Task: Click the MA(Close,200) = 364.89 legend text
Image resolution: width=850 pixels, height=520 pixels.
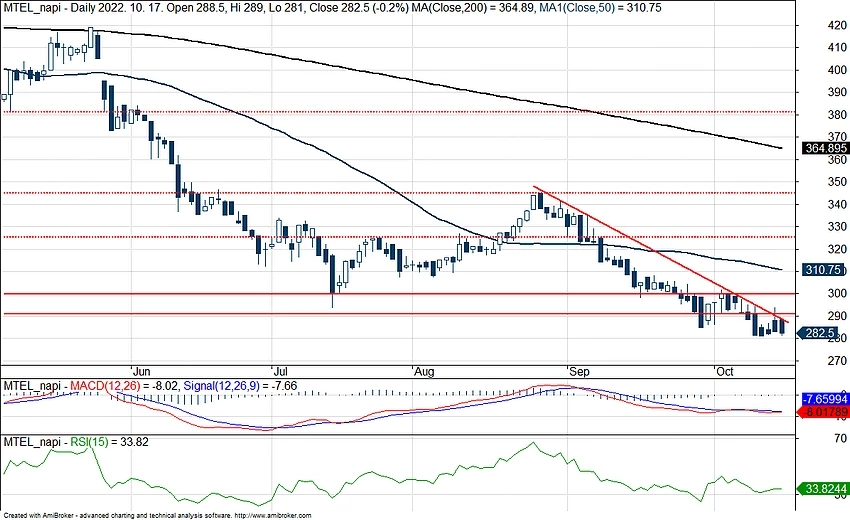Action: pyautogui.click(x=474, y=8)
